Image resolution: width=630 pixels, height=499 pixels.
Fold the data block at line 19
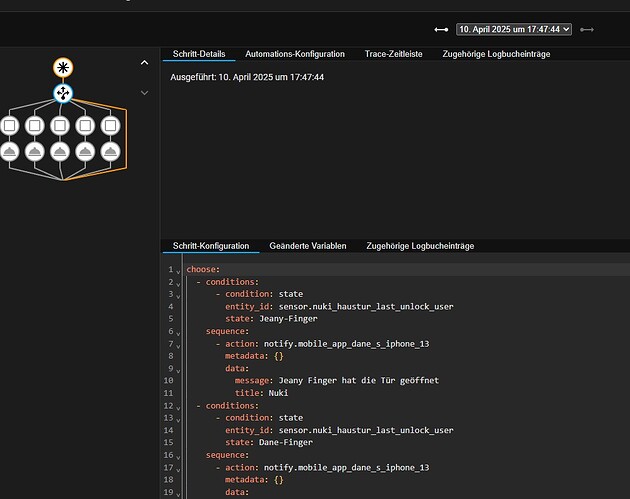coord(178,495)
